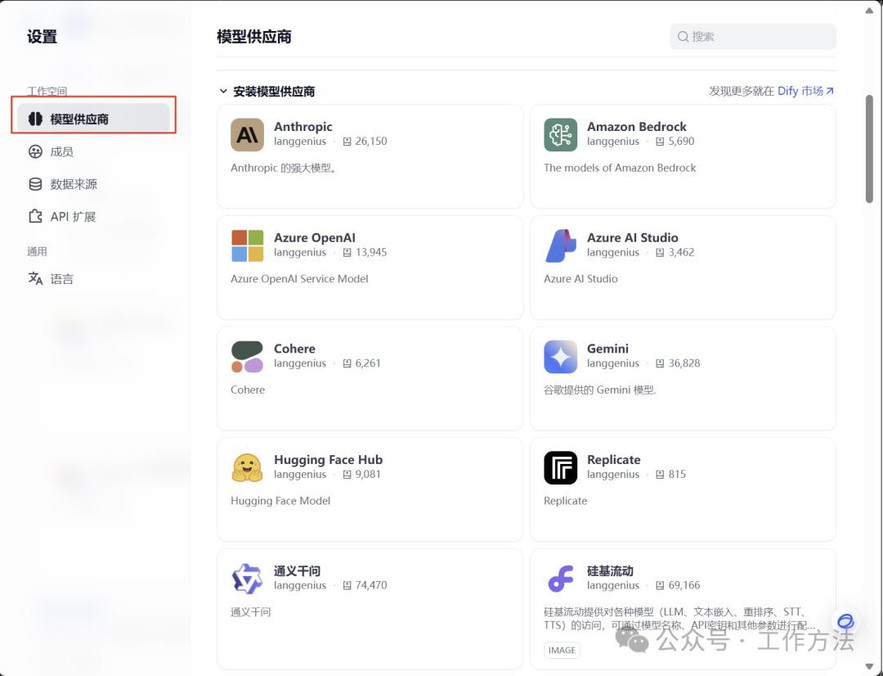Click the Cohere card title
Image resolution: width=883 pixels, height=676 pixels.
click(295, 349)
